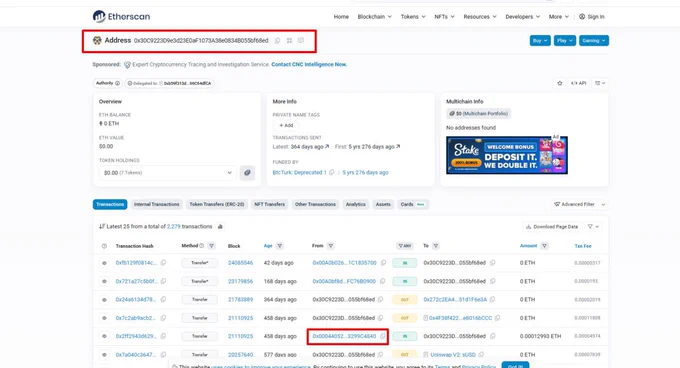This screenshot has width=680, height=368.
Task: Open Advanced Filter option
Action: [579, 204]
